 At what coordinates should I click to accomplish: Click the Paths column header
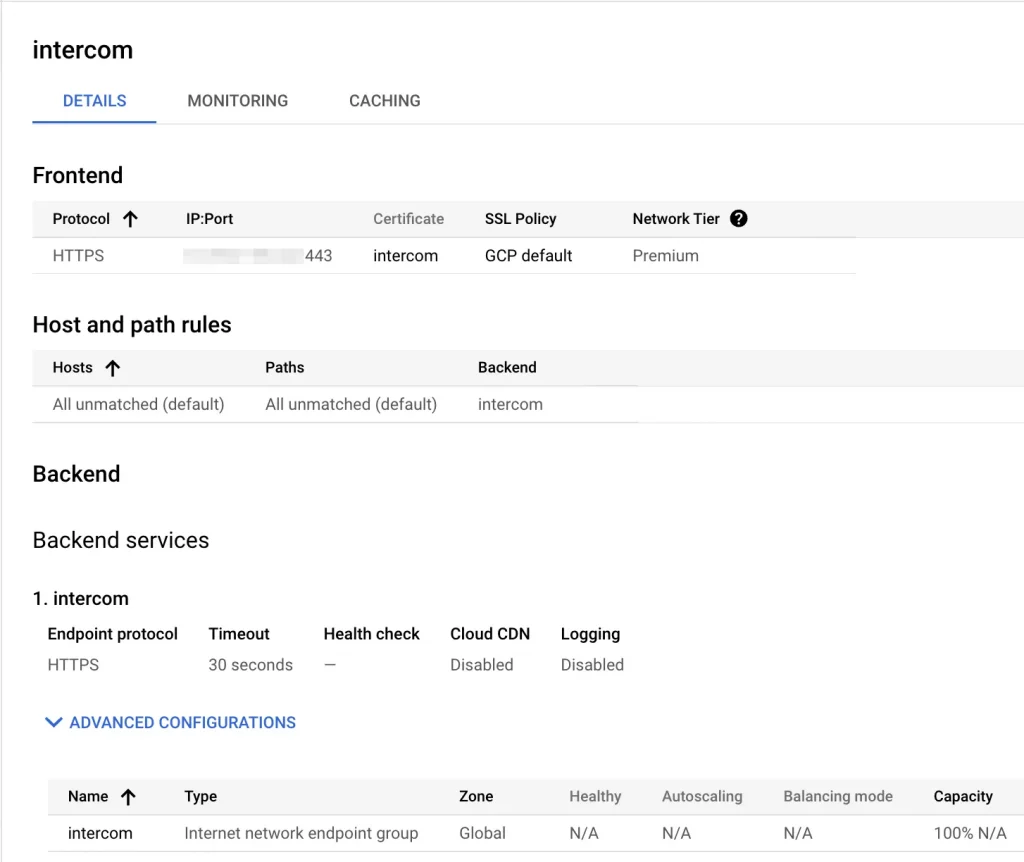click(285, 368)
